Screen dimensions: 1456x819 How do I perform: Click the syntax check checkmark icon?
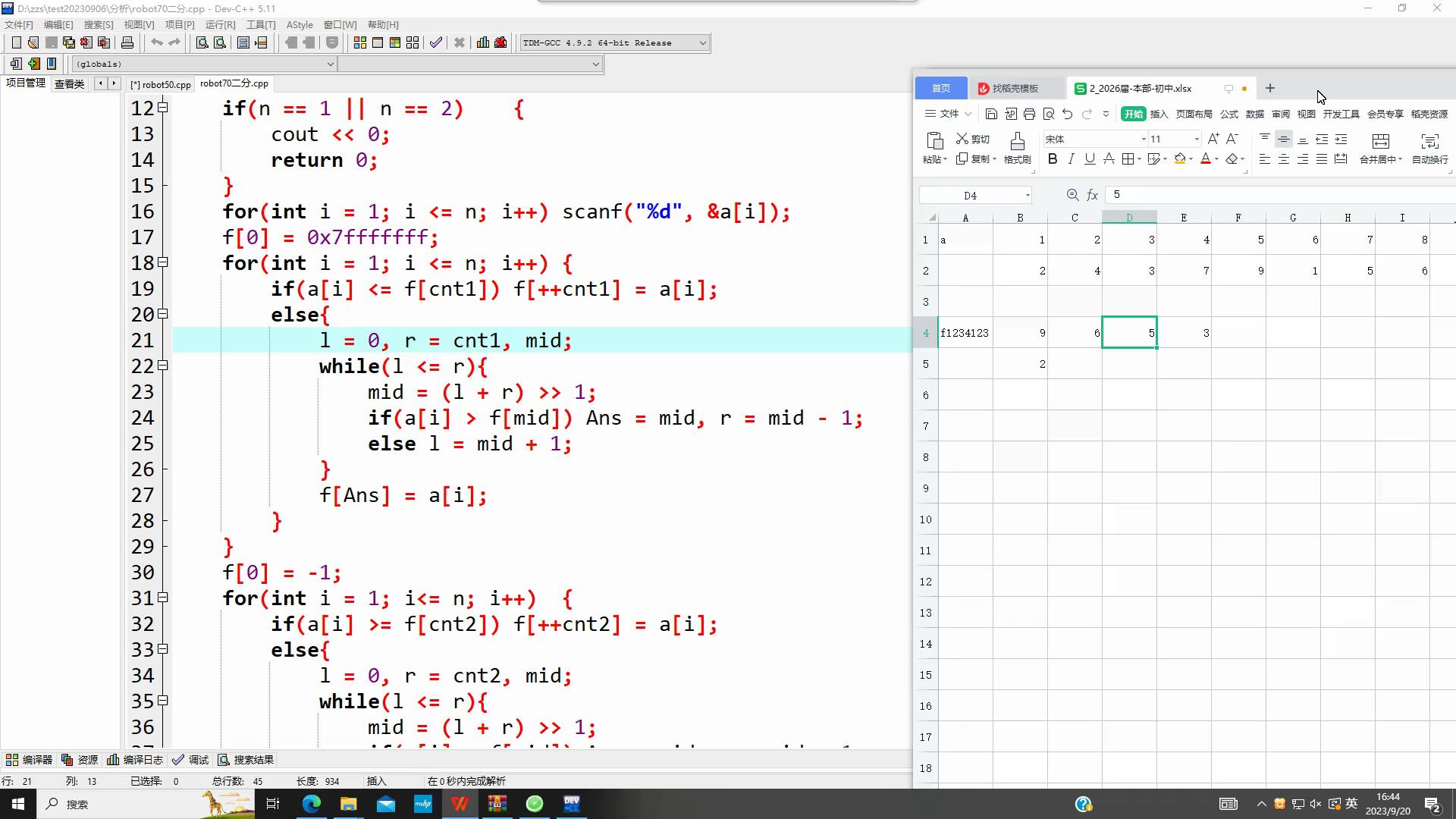435,43
